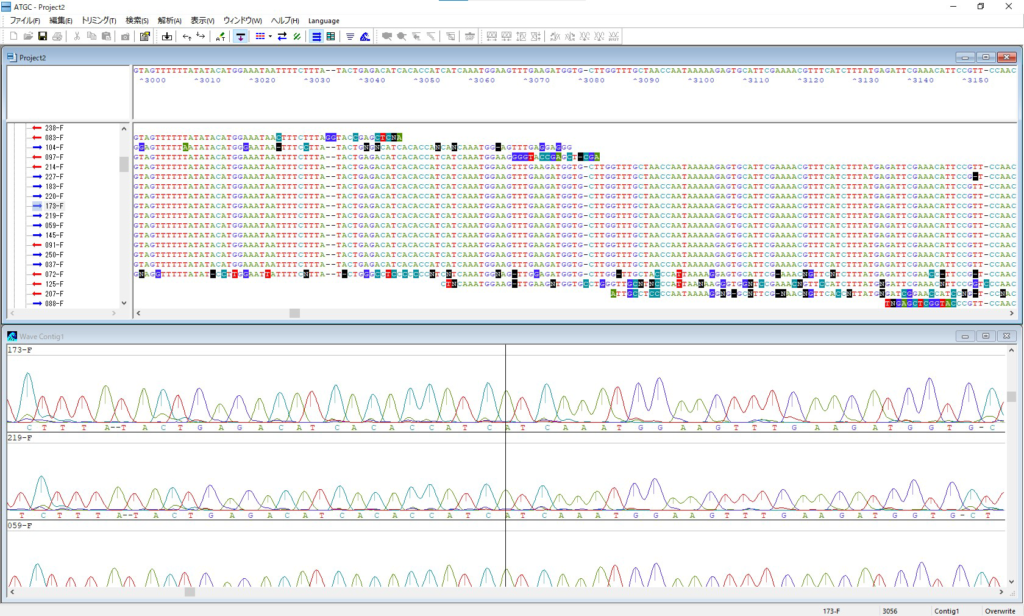The width and height of the screenshot is (1024, 616).
Task: Click the sequence list vertical scrollbar thumb
Action: point(124,164)
